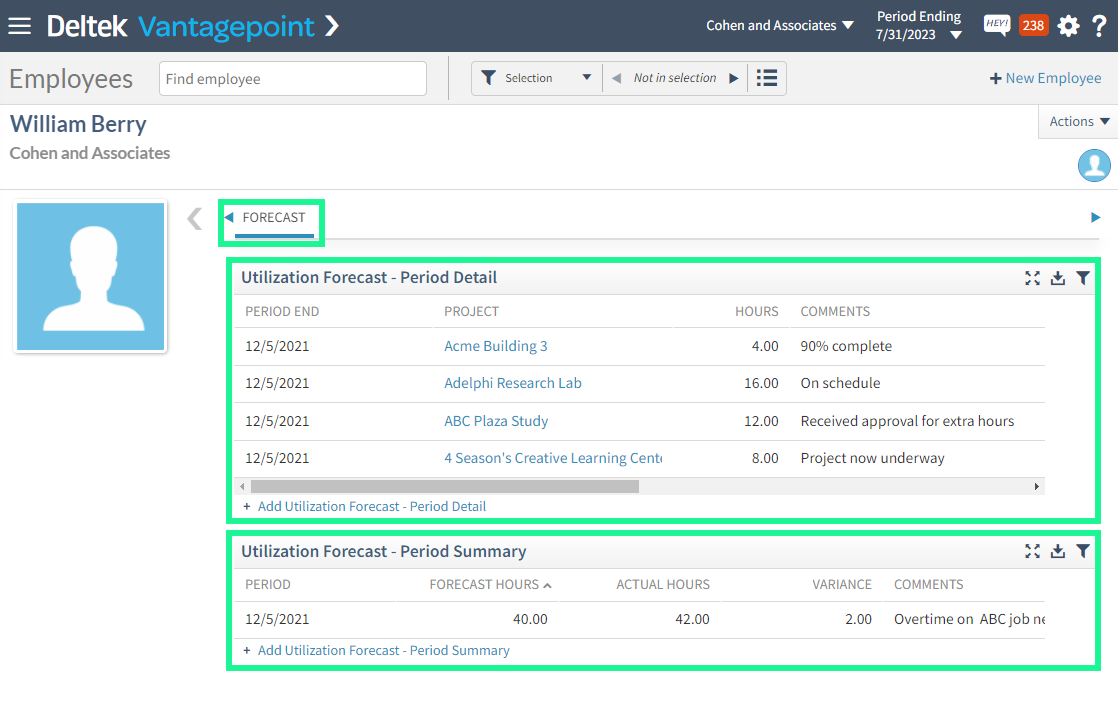The height and width of the screenshot is (702, 1118).
Task: Click the Find employee search field
Action: [x=293, y=78]
